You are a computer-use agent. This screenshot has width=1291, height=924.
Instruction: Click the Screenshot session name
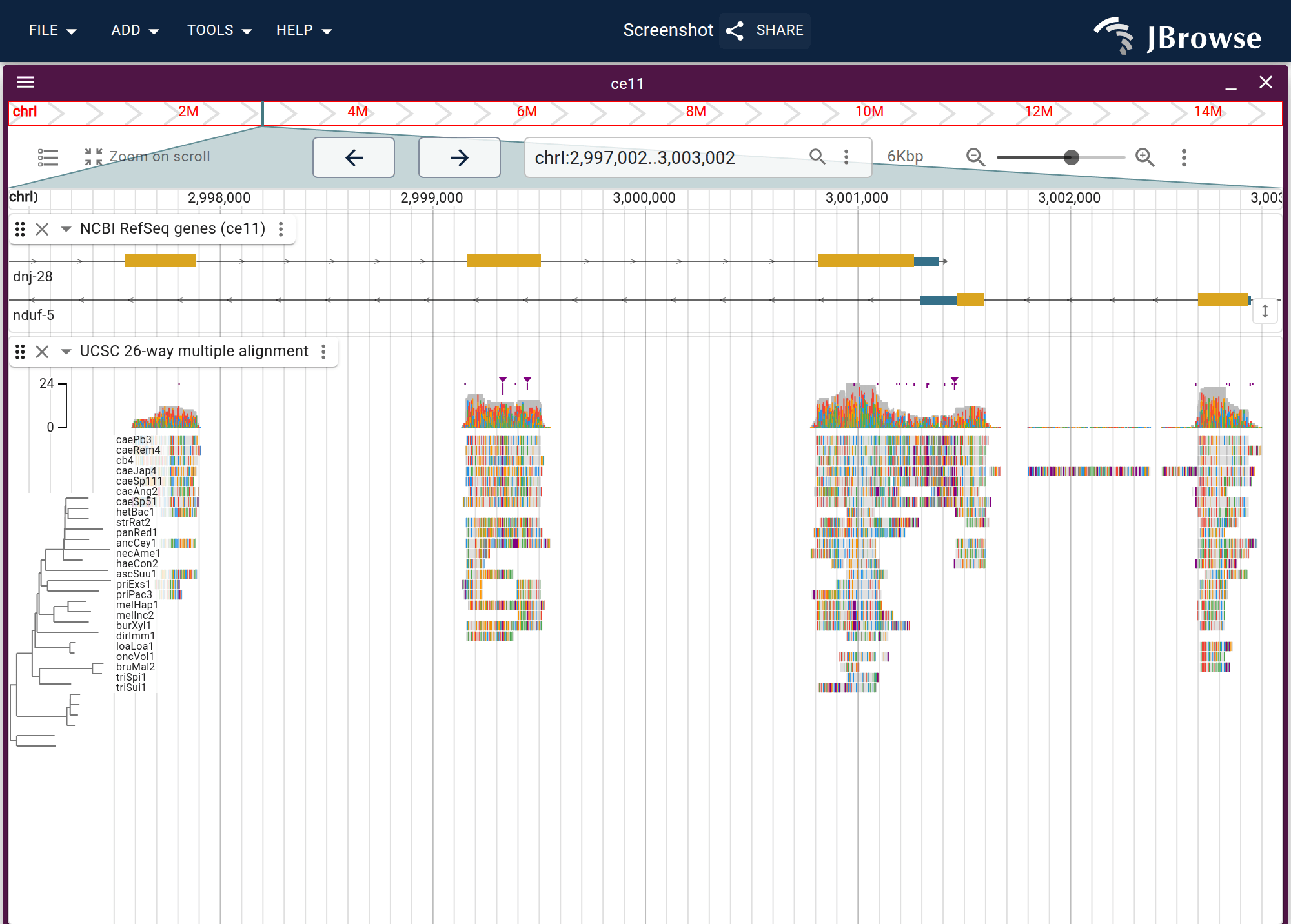[668, 30]
